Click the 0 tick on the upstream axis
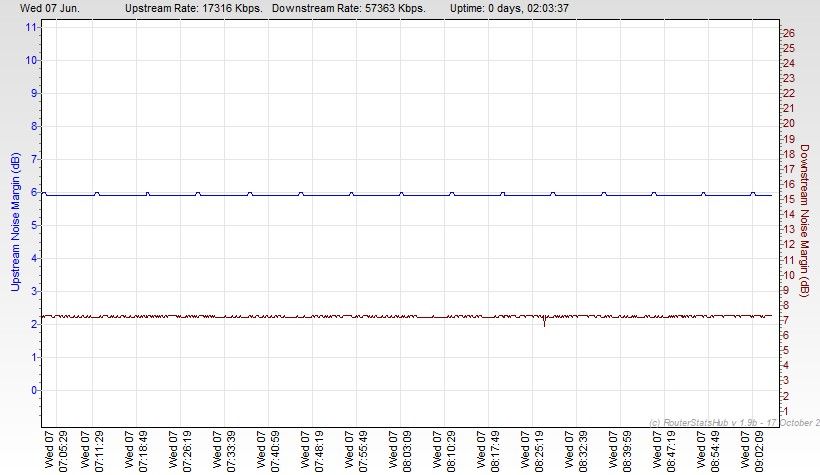820x475 pixels. pyautogui.click(x=34, y=390)
